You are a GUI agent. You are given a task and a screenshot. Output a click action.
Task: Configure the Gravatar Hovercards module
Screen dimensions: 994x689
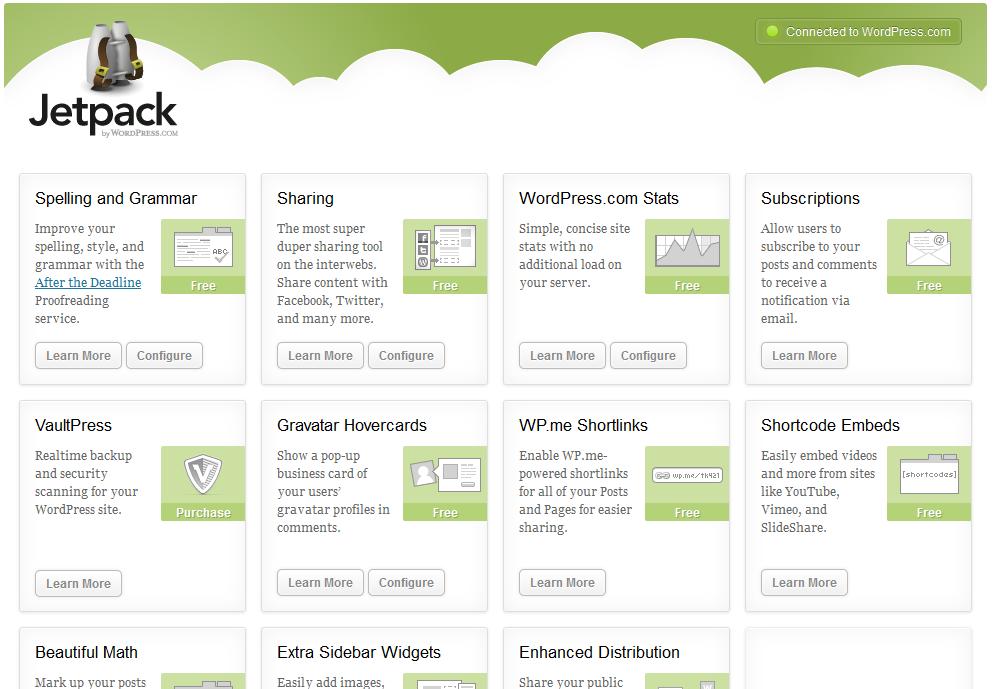coord(406,583)
